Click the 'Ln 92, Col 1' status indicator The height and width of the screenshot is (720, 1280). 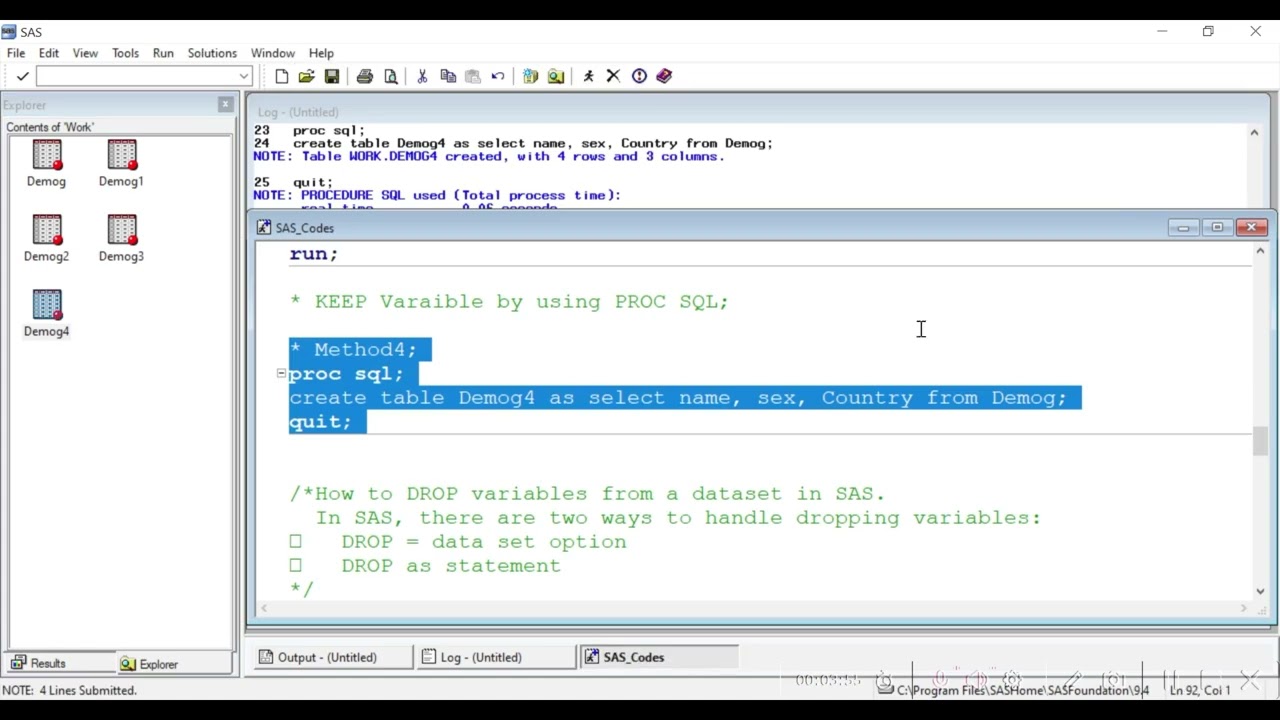tap(1200, 690)
